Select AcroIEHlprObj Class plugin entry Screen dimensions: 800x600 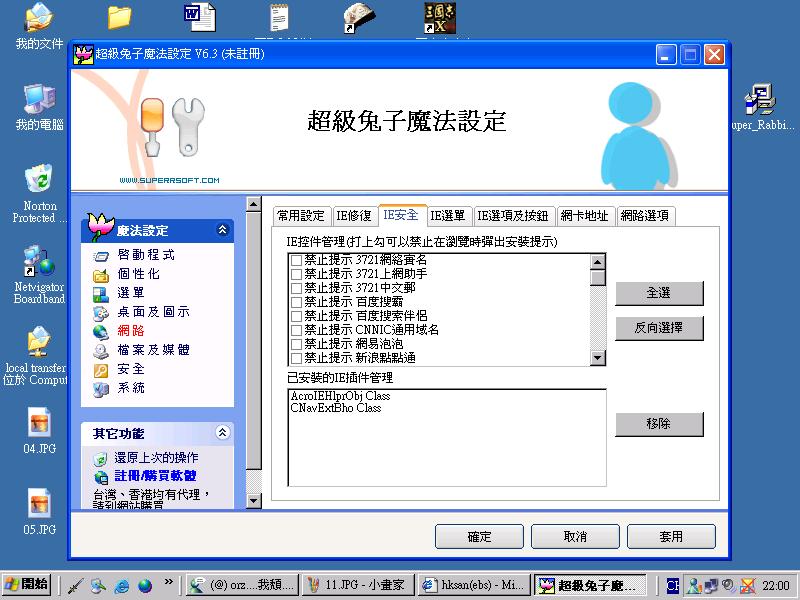click(x=340, y=396)
